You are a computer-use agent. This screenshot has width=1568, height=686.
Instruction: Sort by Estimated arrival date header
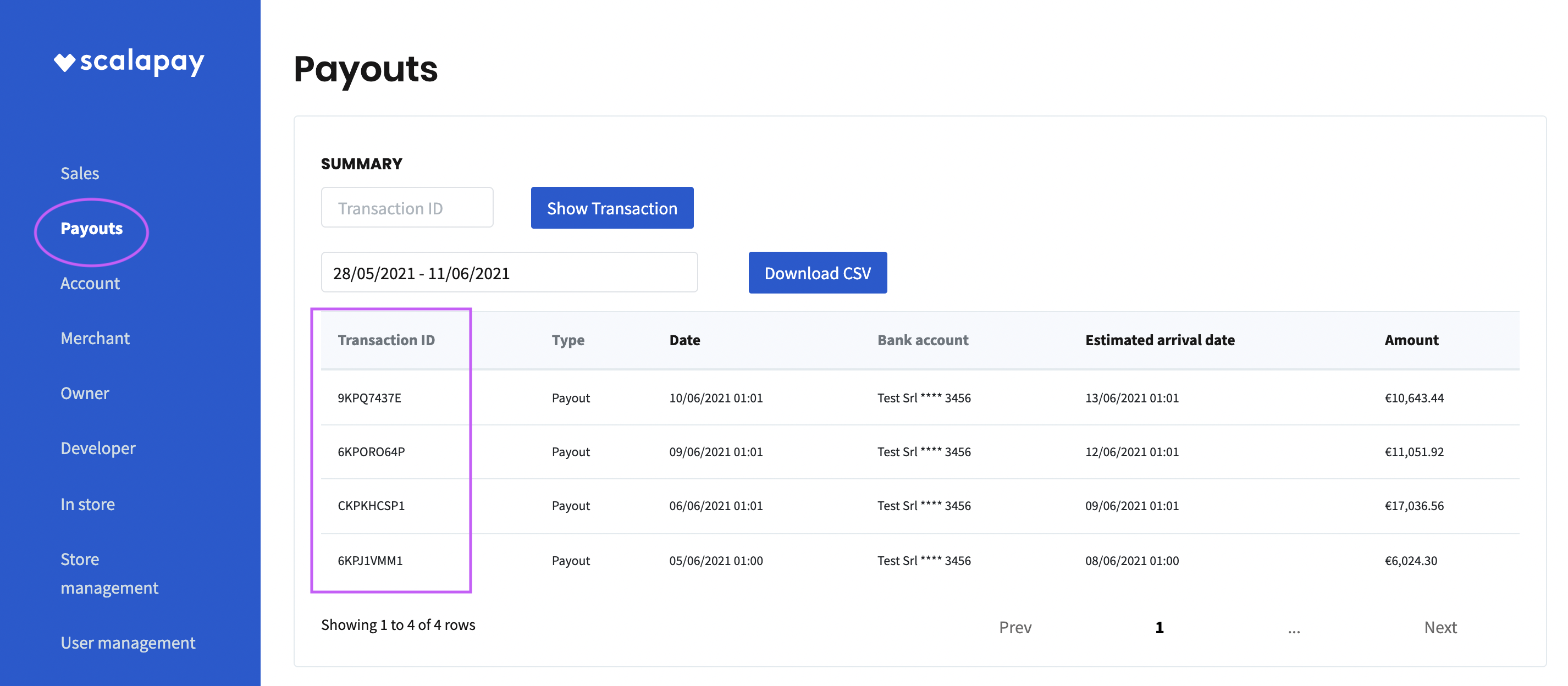pos(1160,340)
